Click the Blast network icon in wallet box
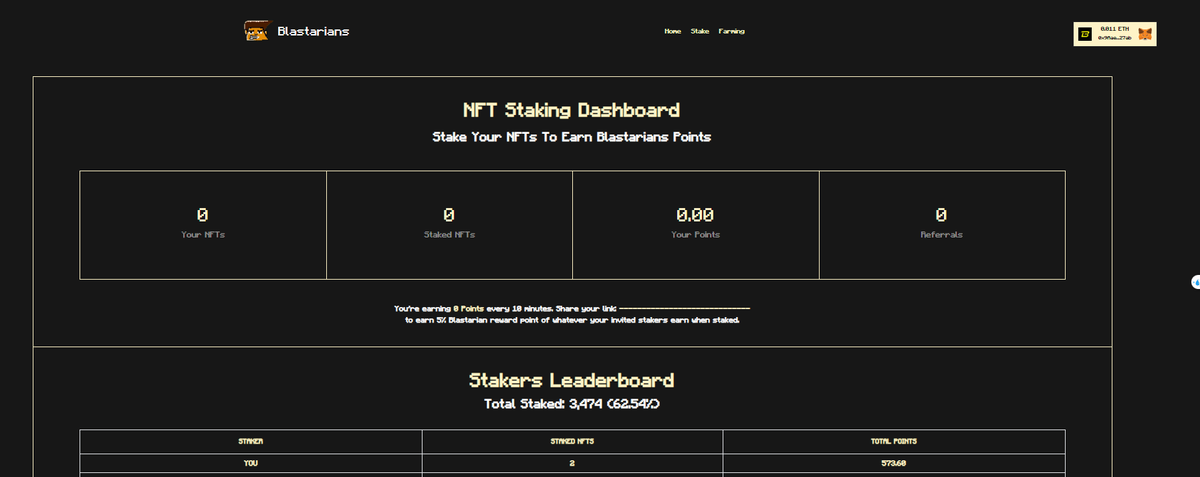The height and width of the screenshot is (477, 1200). pos(1086,35)
